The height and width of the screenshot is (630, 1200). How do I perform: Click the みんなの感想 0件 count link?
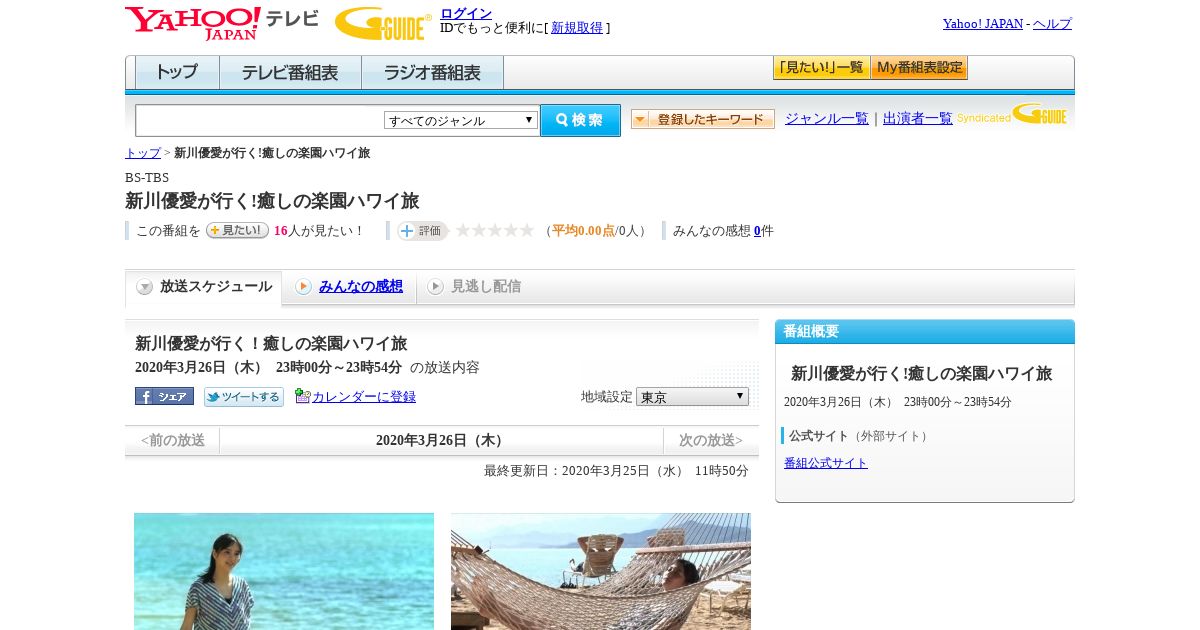(757, 231)
